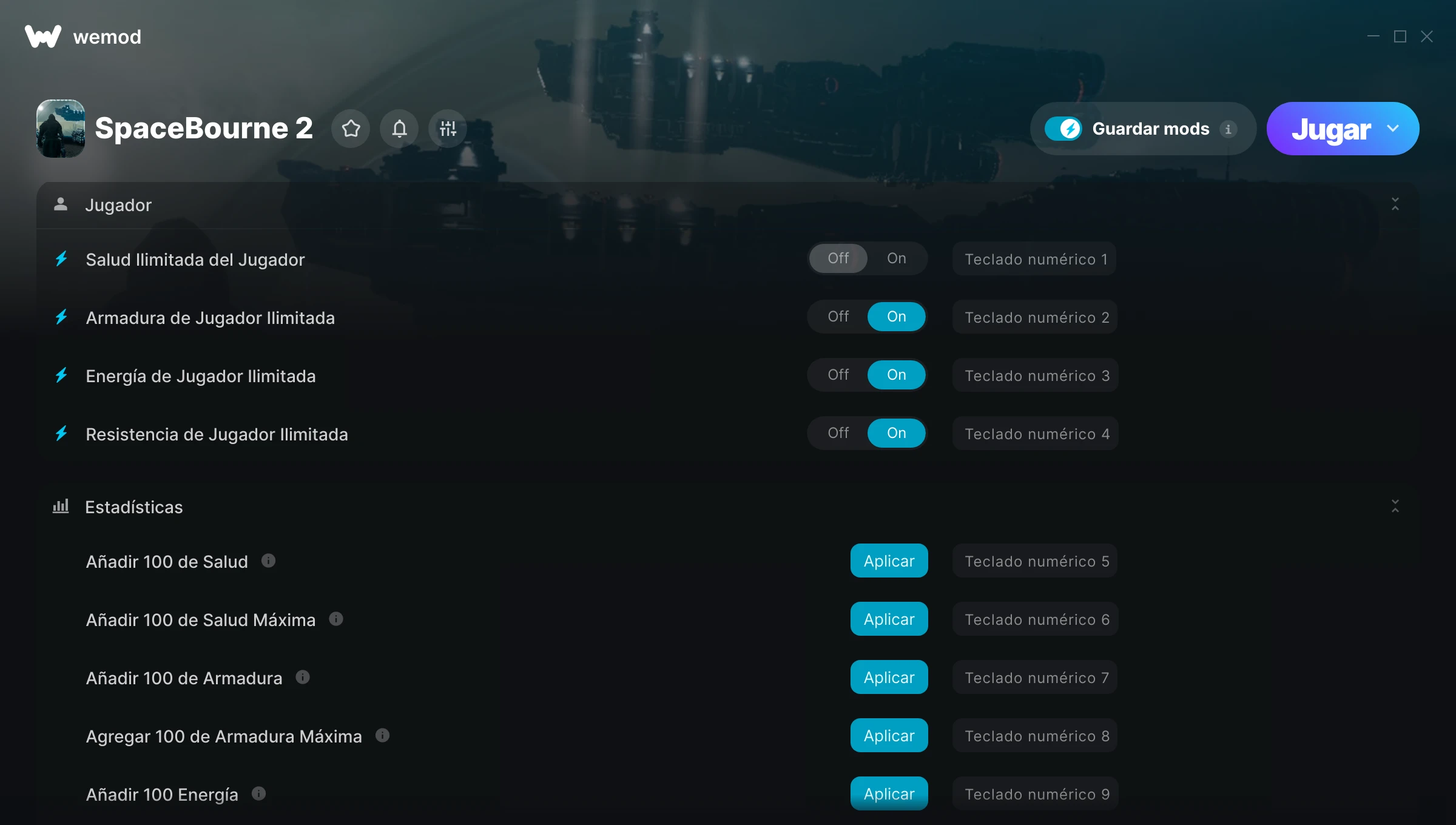Screen dimensions: 1456x825
Task: Open the mod settings sliders icon
Action: [x=448, y=129]
